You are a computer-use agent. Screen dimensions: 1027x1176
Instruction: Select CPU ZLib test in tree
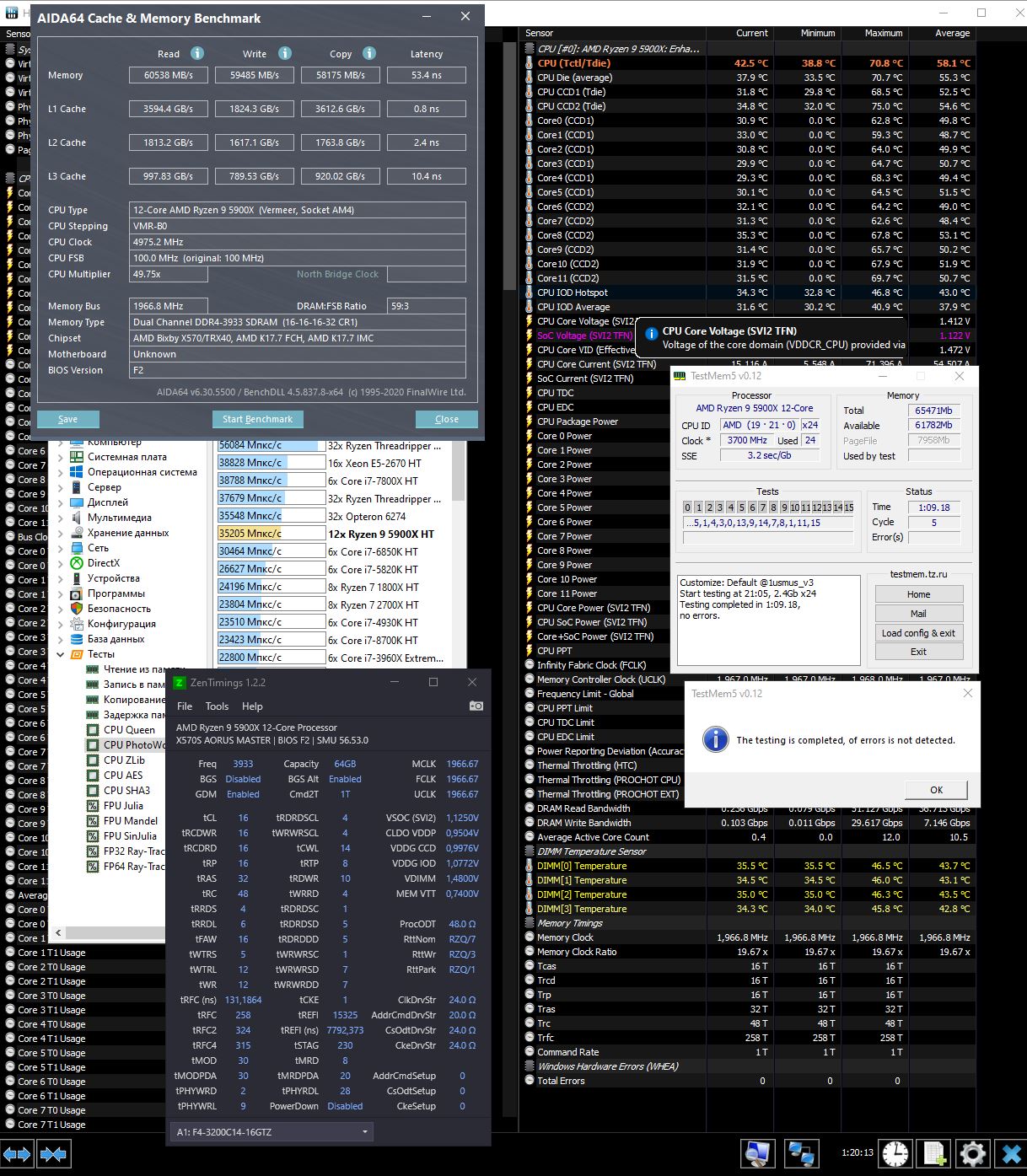pyautogui.click(x=124, y=760)
